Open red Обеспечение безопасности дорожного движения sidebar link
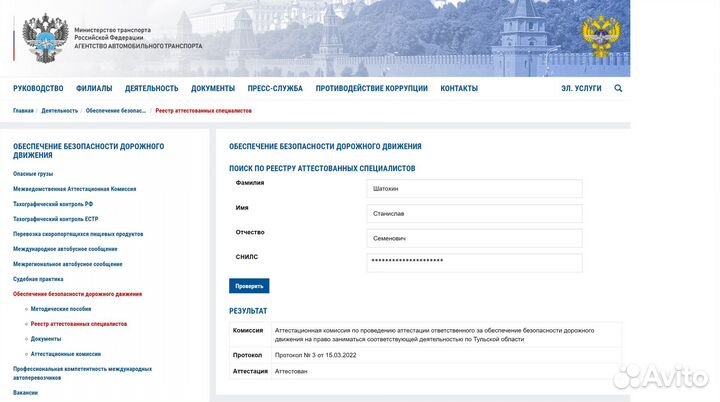720x402 pixels. [77, 294]
